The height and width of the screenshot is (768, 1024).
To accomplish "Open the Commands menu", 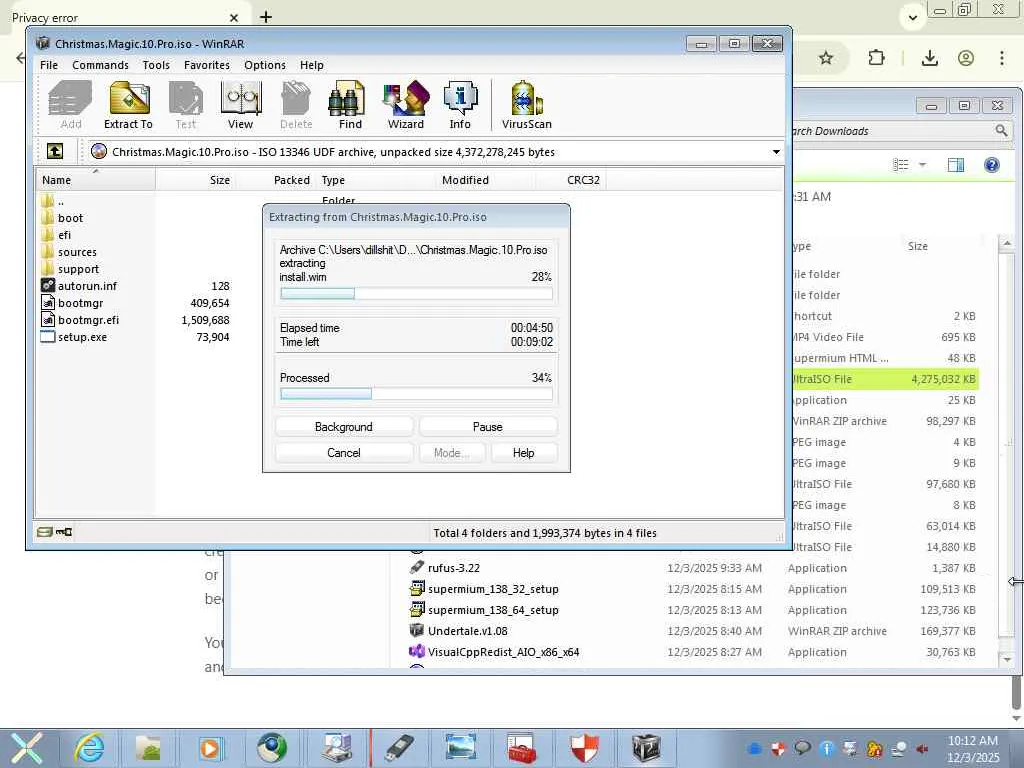I will click(x=100, y=65).
